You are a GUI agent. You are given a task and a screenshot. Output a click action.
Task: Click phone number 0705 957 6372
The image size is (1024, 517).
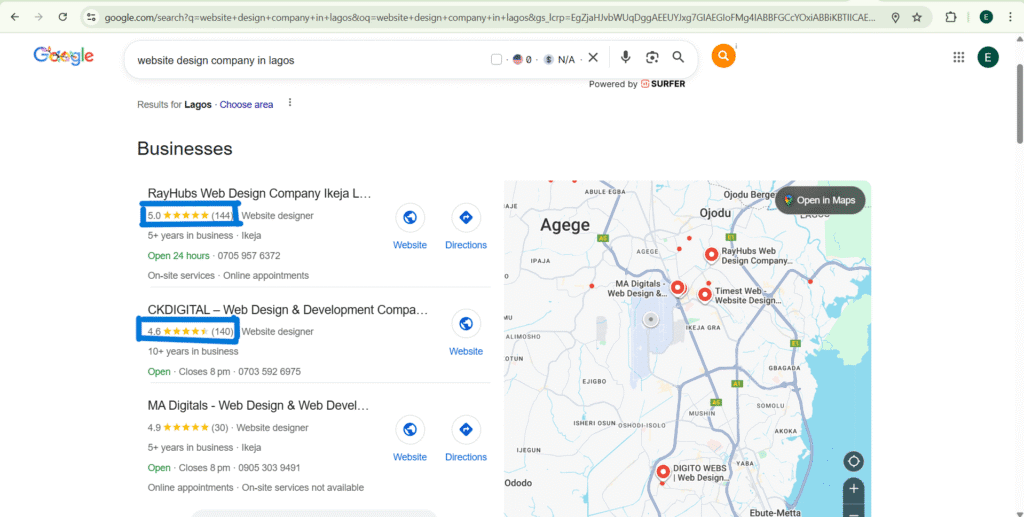tap(249, 256)
